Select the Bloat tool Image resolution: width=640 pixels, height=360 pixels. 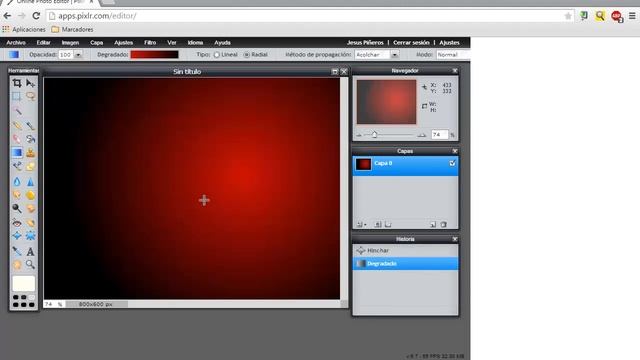(17, 236)
